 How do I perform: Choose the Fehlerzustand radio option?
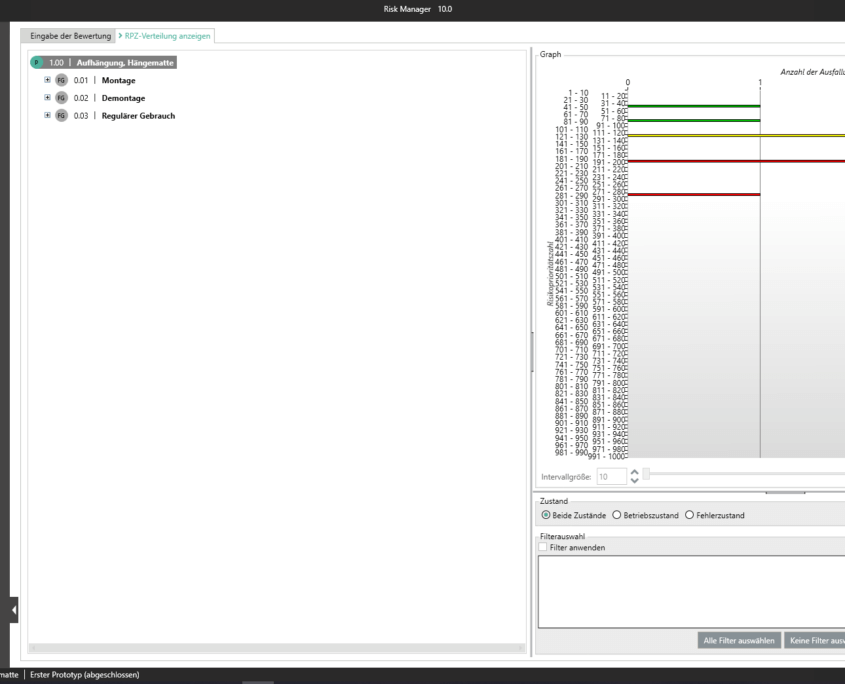tap(689, 515)
